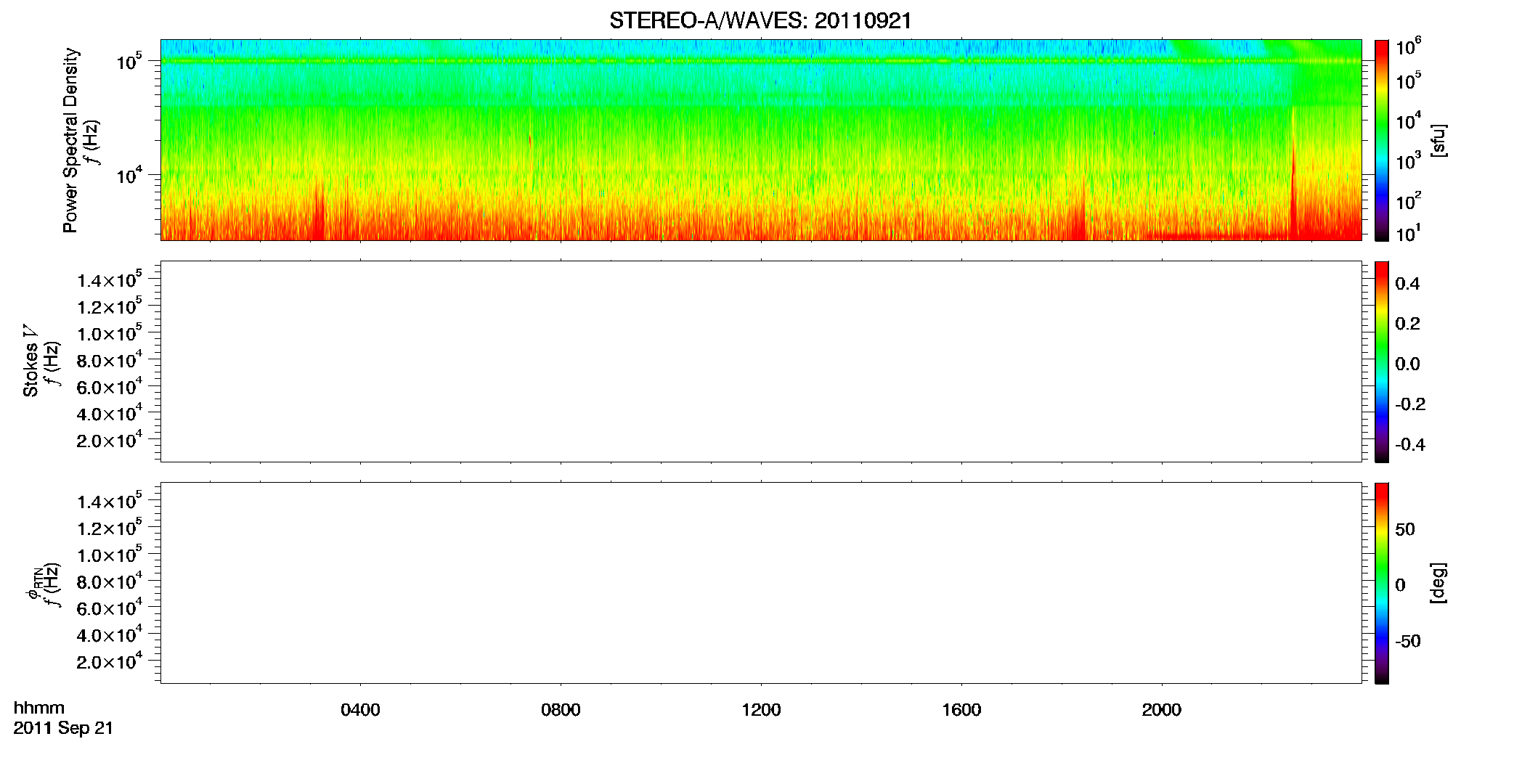Click the -0.2 label on the Stokes color bar
This screenshot has width=1522, height=784.
[x=1410, y=404]
